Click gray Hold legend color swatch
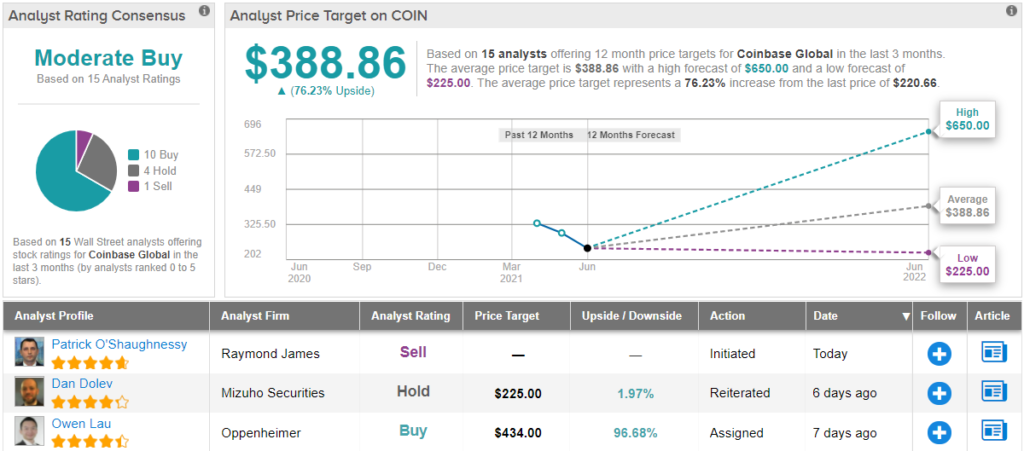The width and height of the screenshot is (1024, 451). 134,170
